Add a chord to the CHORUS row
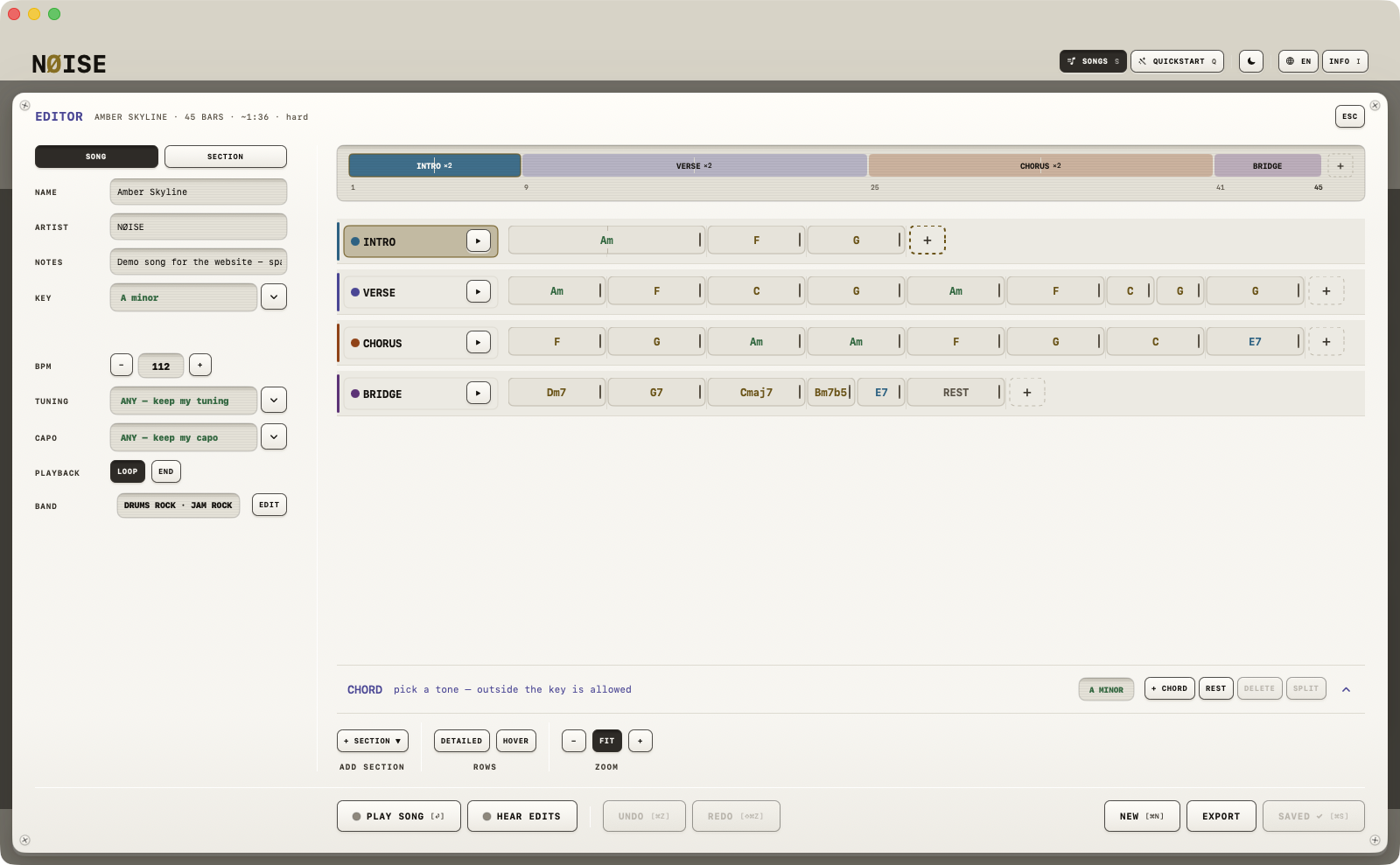 pos(1326,342)
